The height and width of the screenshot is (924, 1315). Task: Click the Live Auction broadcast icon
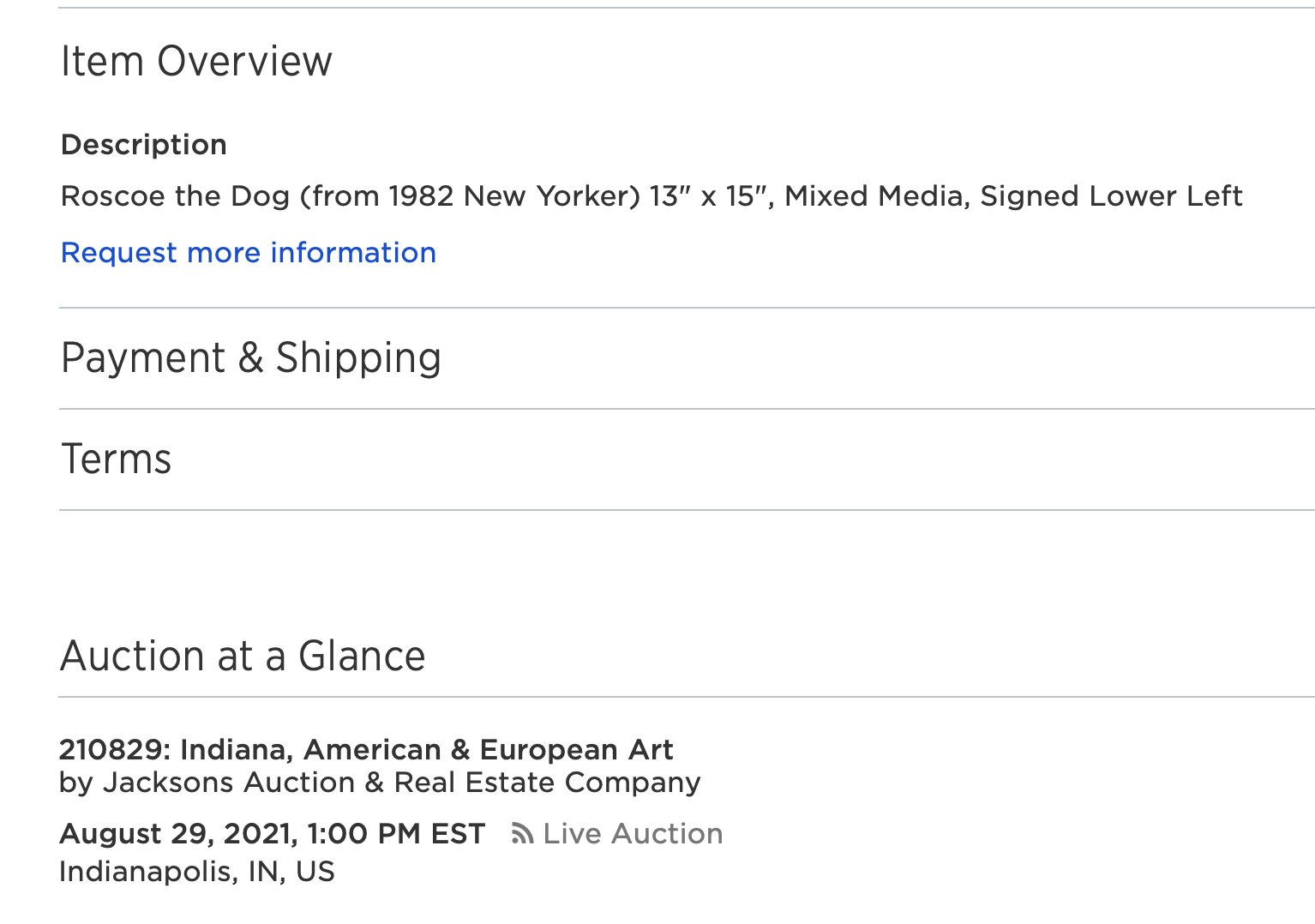click(522, 834)
